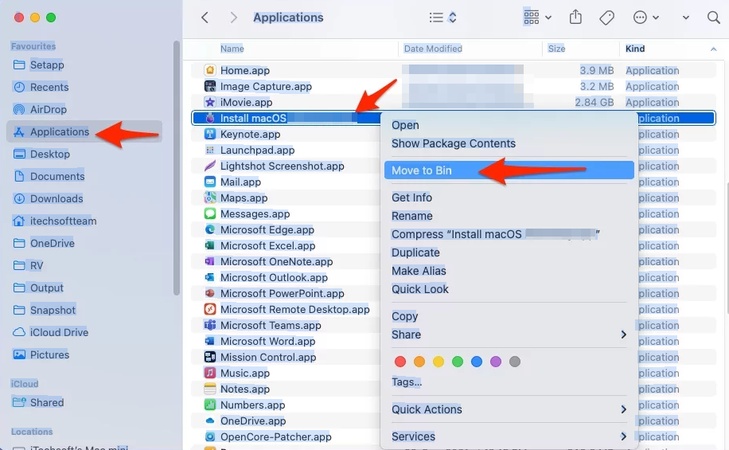
Task: Apply the yellow tag color
Action: point(438,361)
